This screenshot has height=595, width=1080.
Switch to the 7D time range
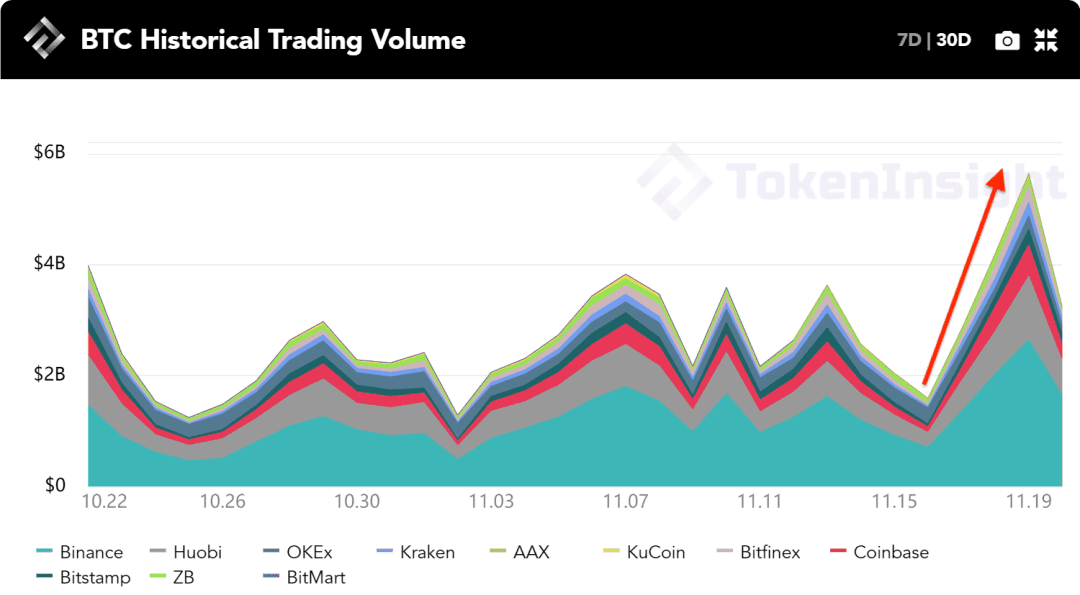point(908,40)
